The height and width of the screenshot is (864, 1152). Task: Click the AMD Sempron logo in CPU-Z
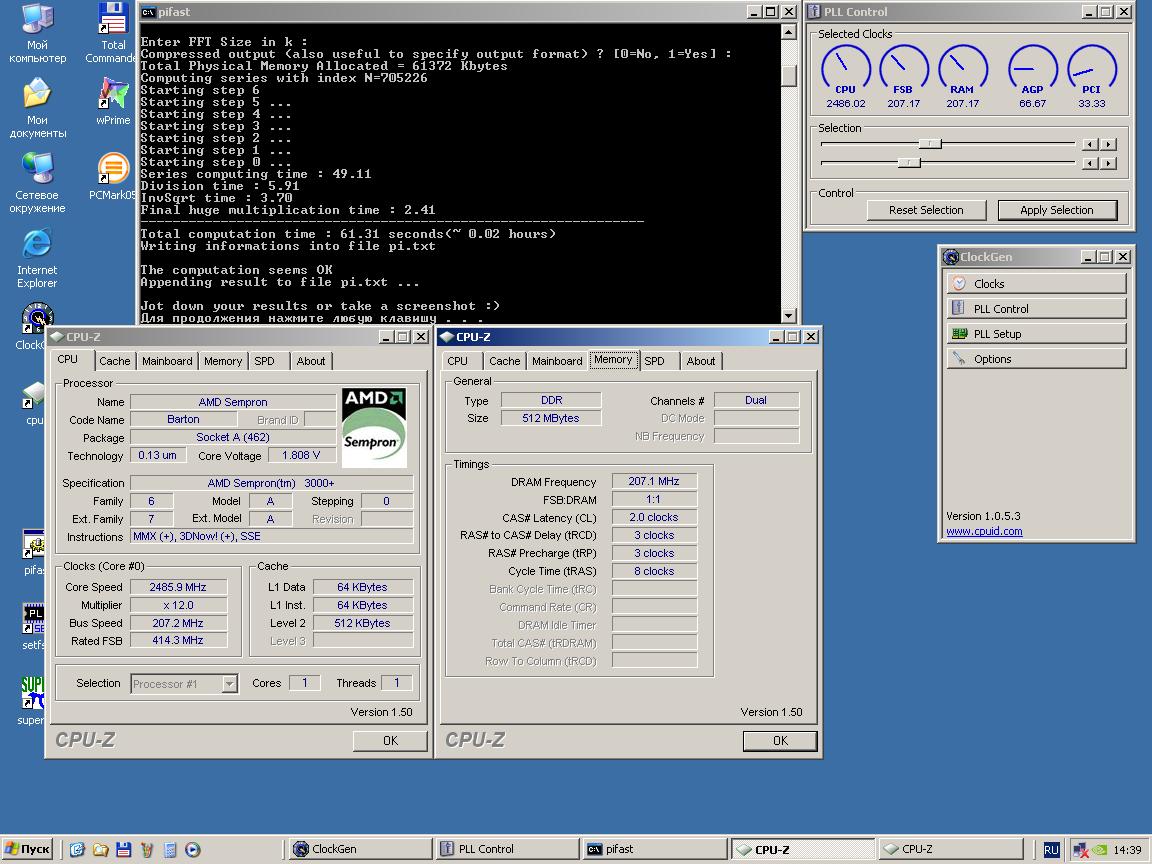[x=374, y=428]
